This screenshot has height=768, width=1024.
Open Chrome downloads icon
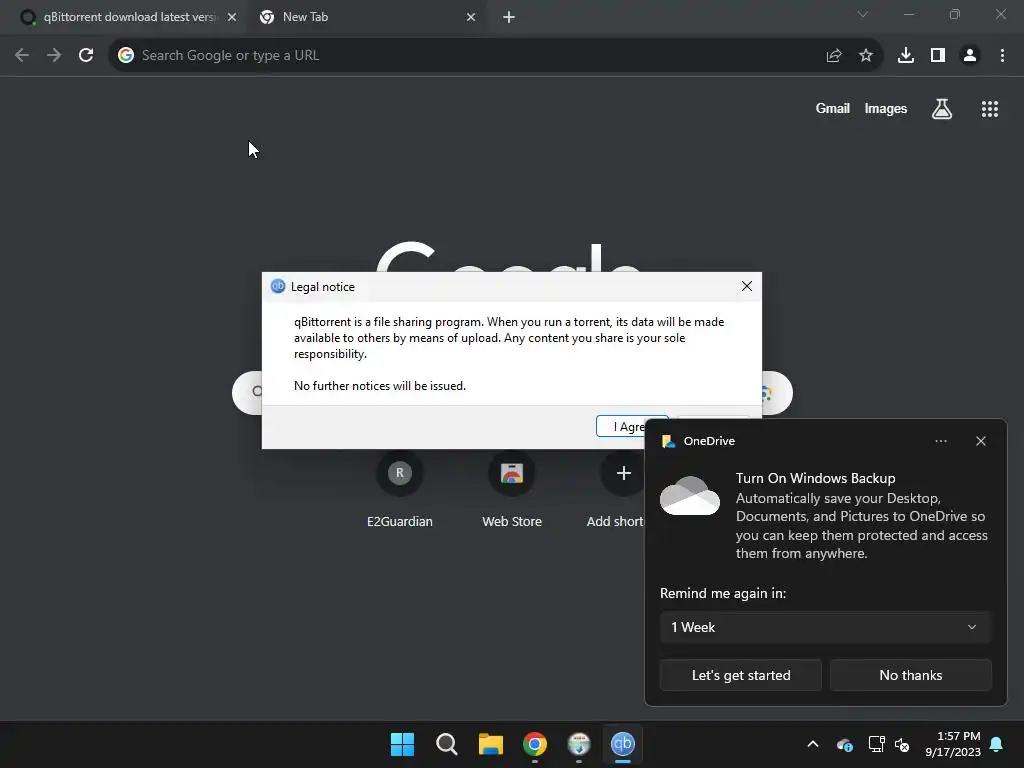(906, 56)
